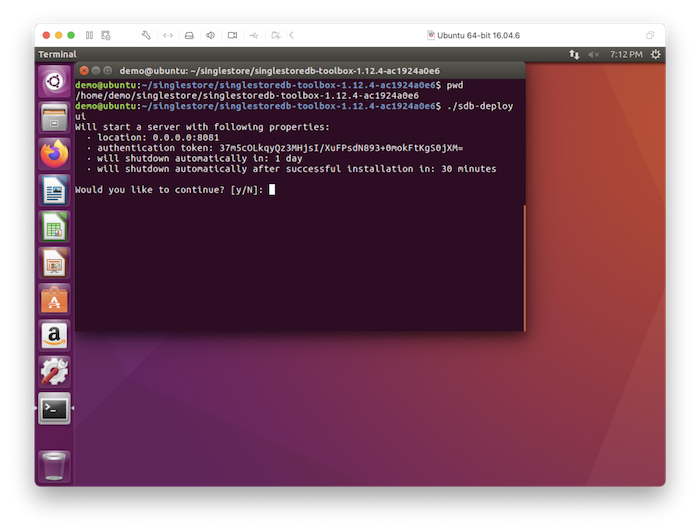Open Files manager from launcher

pyautogui.click(x=54, y=118)
